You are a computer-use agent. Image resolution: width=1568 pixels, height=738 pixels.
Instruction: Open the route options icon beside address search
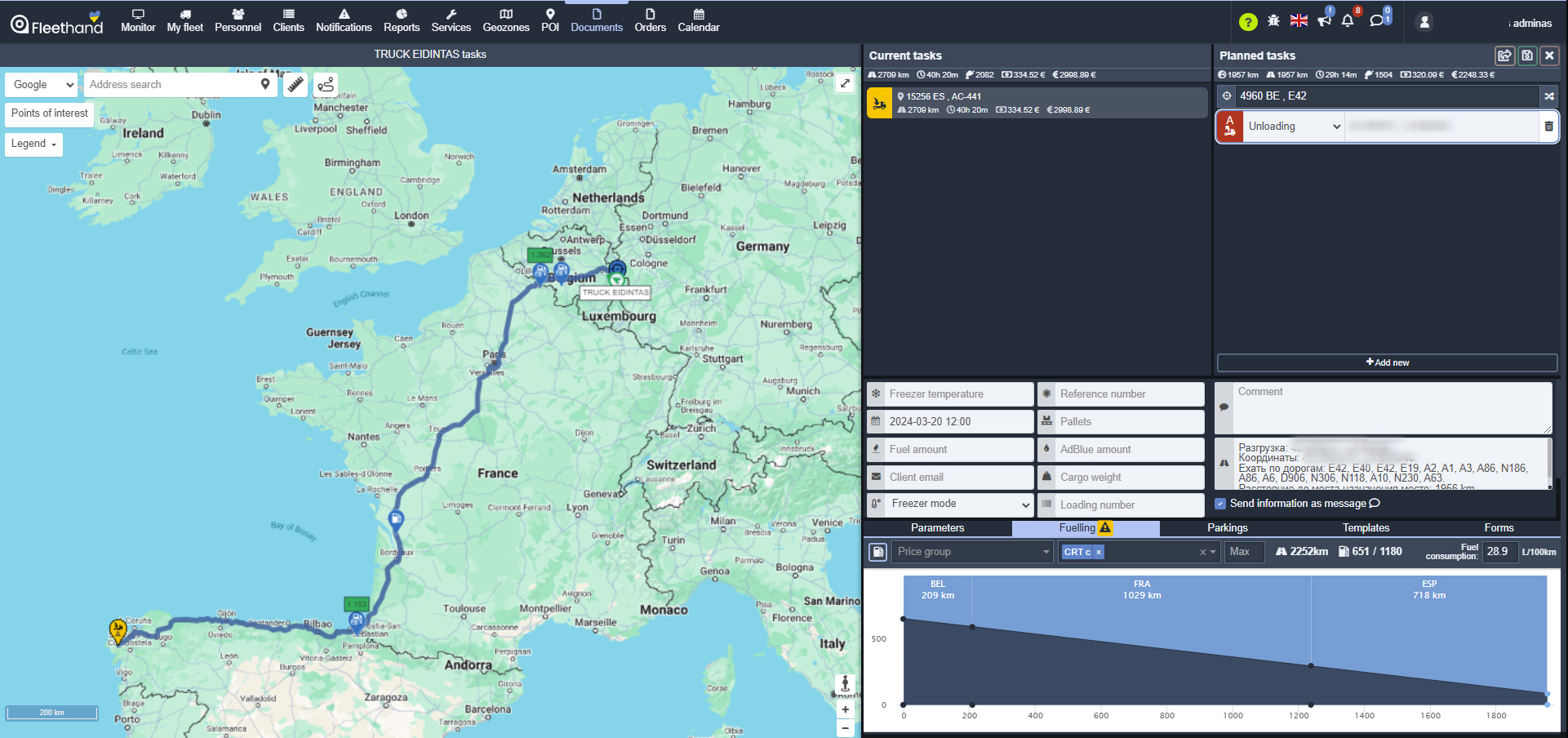(x=326, y=84)
